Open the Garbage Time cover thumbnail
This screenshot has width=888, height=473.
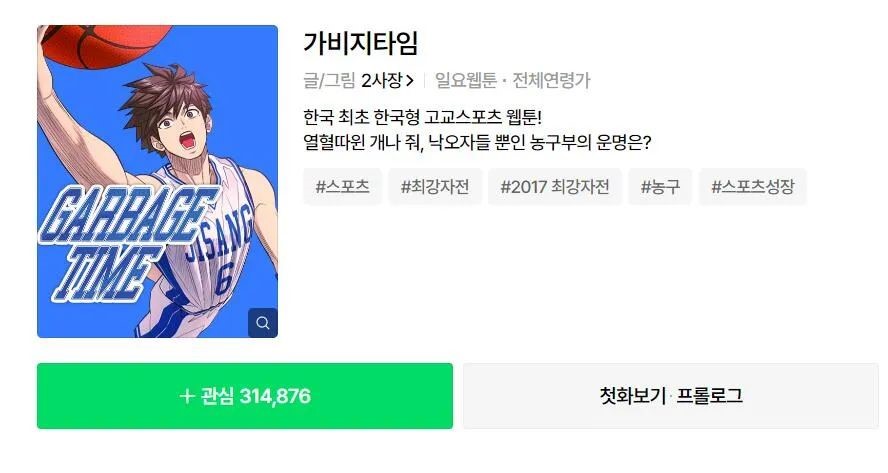click(157, 181)
